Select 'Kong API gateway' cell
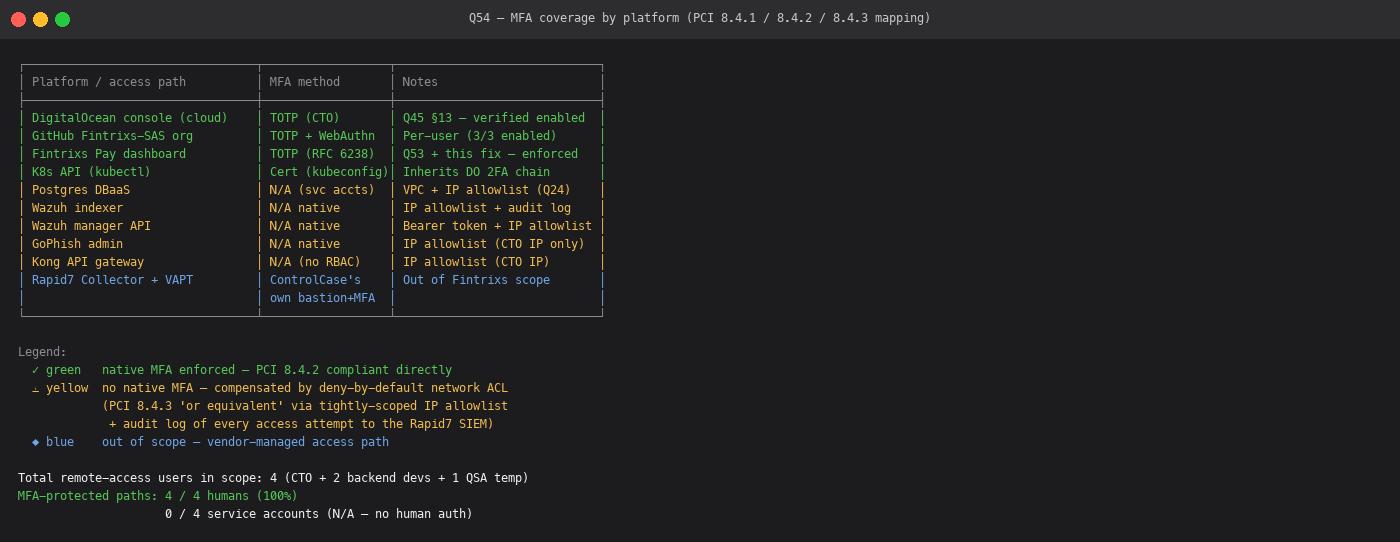The height and width of the screenshot is (542, 1400). [88, 262]
